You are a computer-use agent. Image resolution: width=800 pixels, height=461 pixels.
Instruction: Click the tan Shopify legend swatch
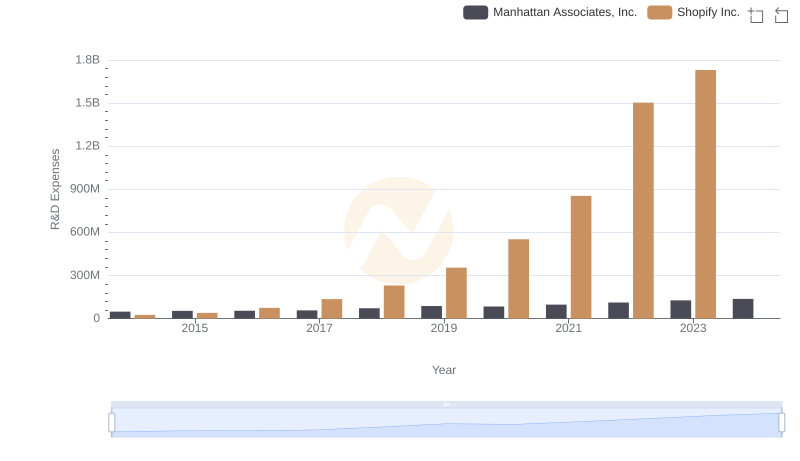(659, 12)
